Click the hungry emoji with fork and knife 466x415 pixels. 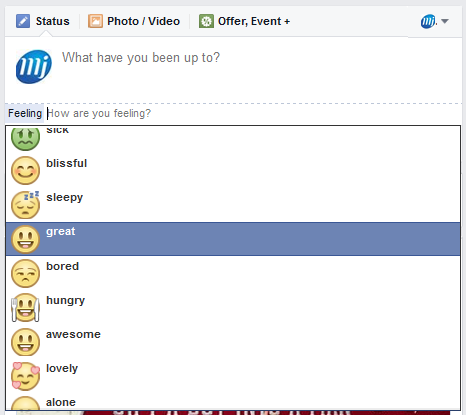(x=25, y=307)
